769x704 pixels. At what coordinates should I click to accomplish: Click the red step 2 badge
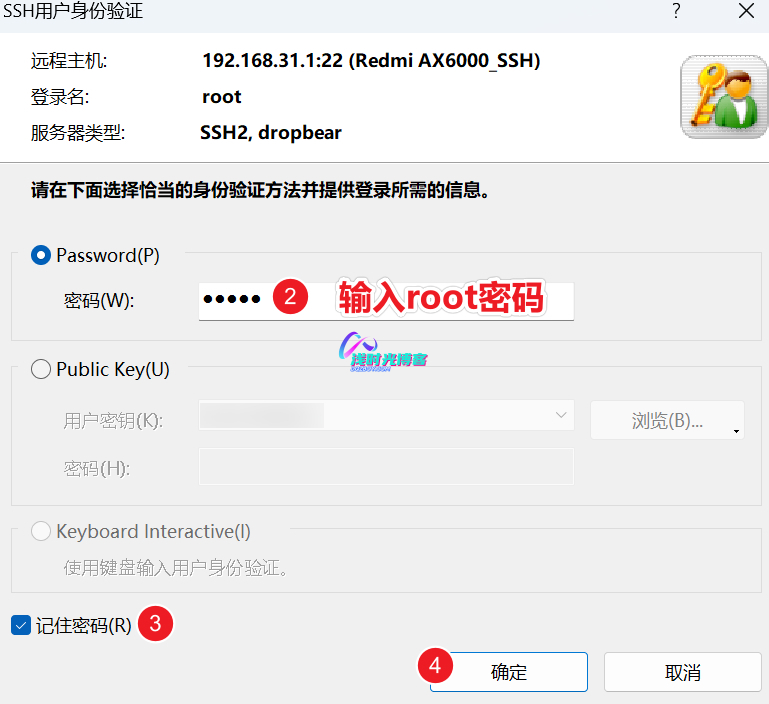[290, 297]
